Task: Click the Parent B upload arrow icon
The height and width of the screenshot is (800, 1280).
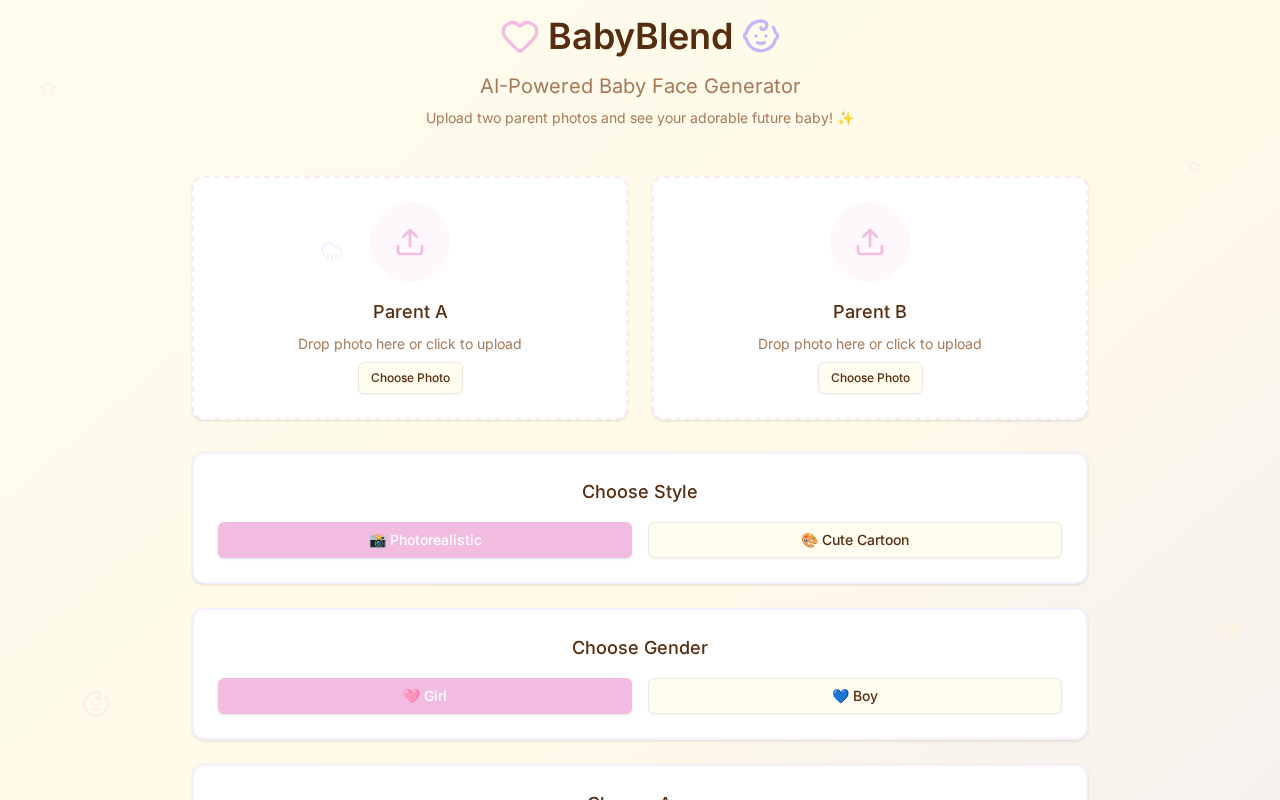Action: (x=870, y=242)
